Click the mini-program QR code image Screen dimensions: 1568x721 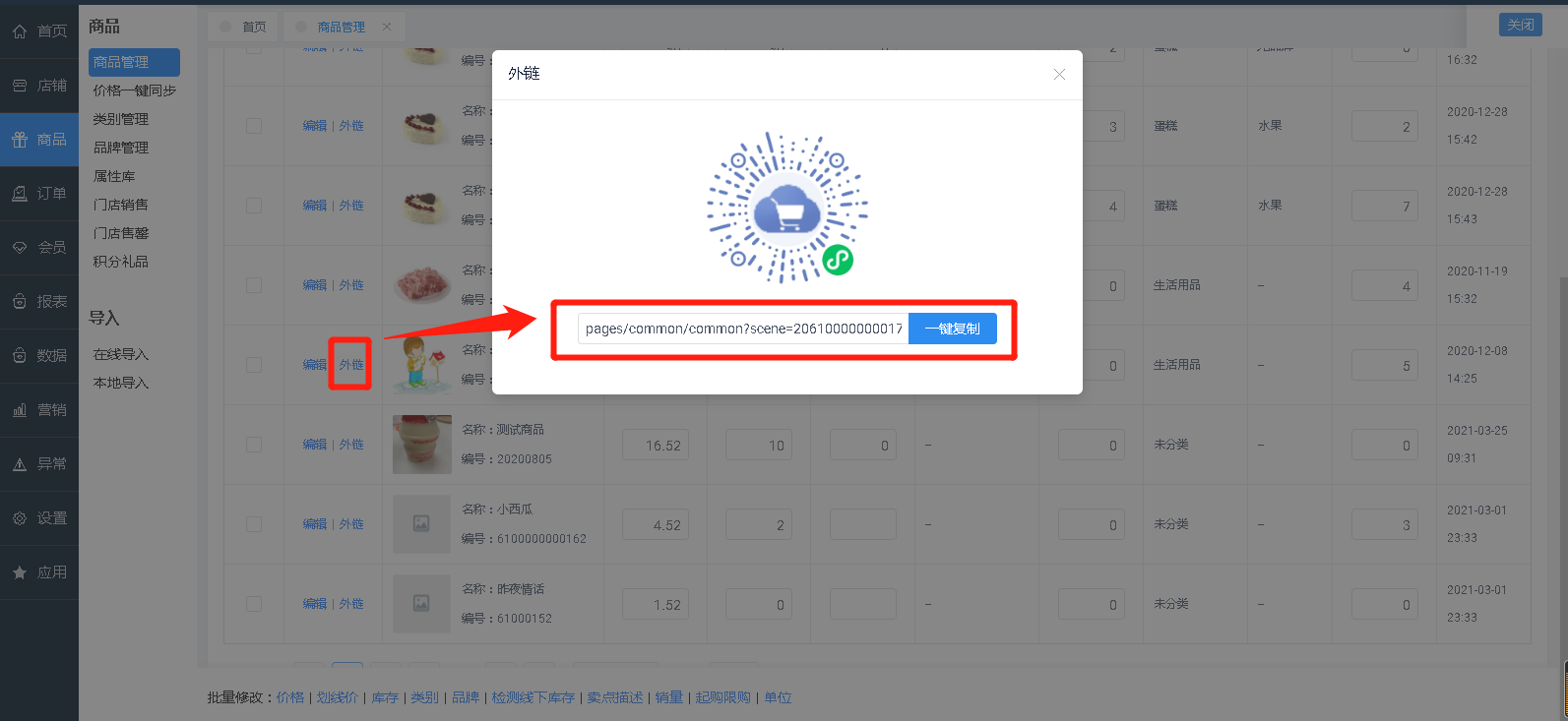click(787, 208)
